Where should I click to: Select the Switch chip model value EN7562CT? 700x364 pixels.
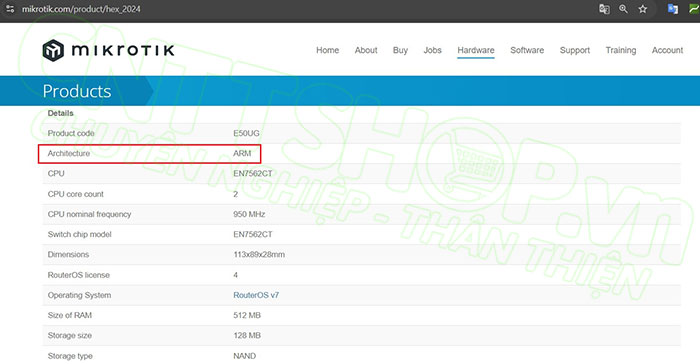(253, 234)
